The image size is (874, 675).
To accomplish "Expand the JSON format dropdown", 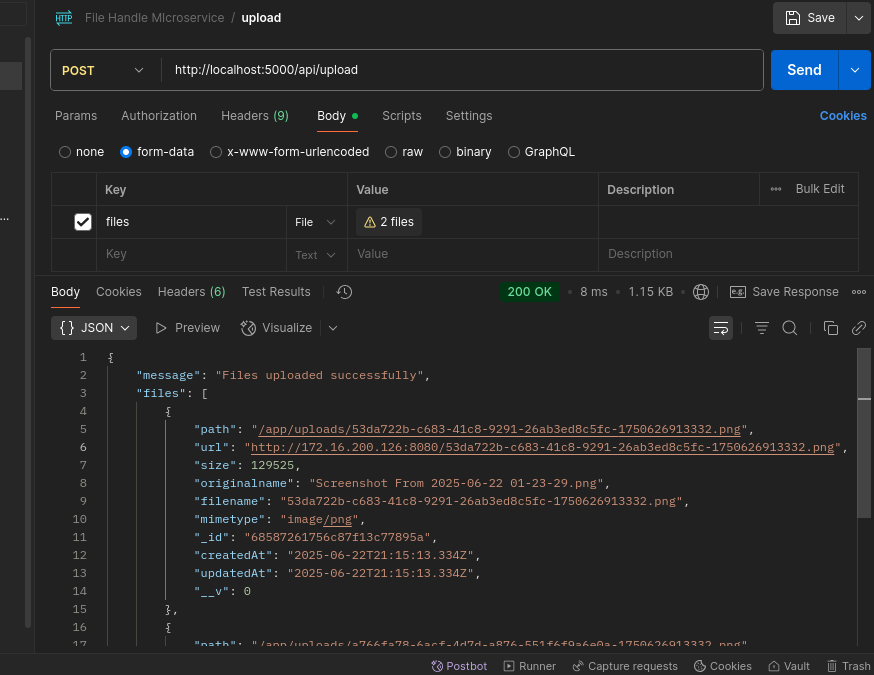I will [x=96, y=328].
